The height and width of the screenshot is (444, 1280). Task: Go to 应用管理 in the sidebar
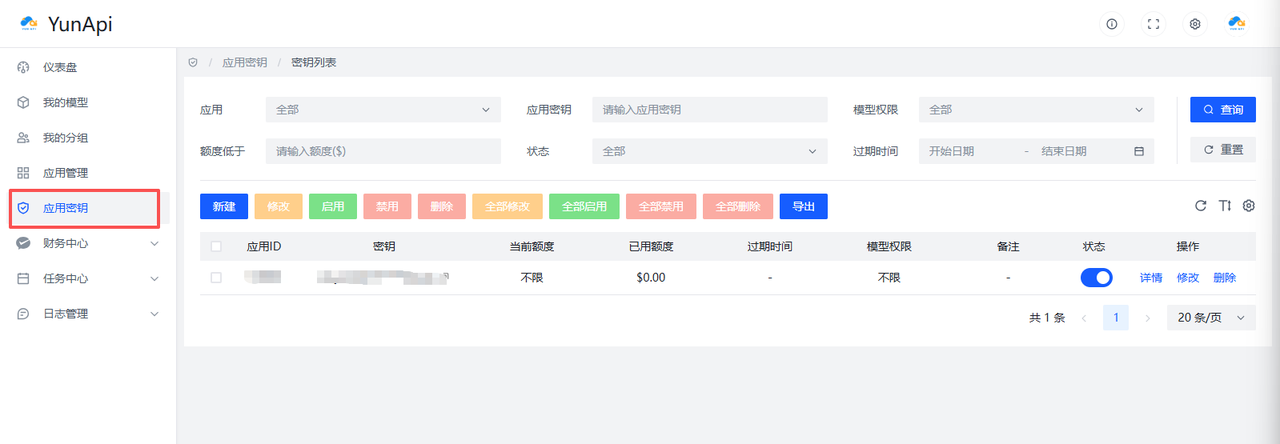(x=66, y=173)
